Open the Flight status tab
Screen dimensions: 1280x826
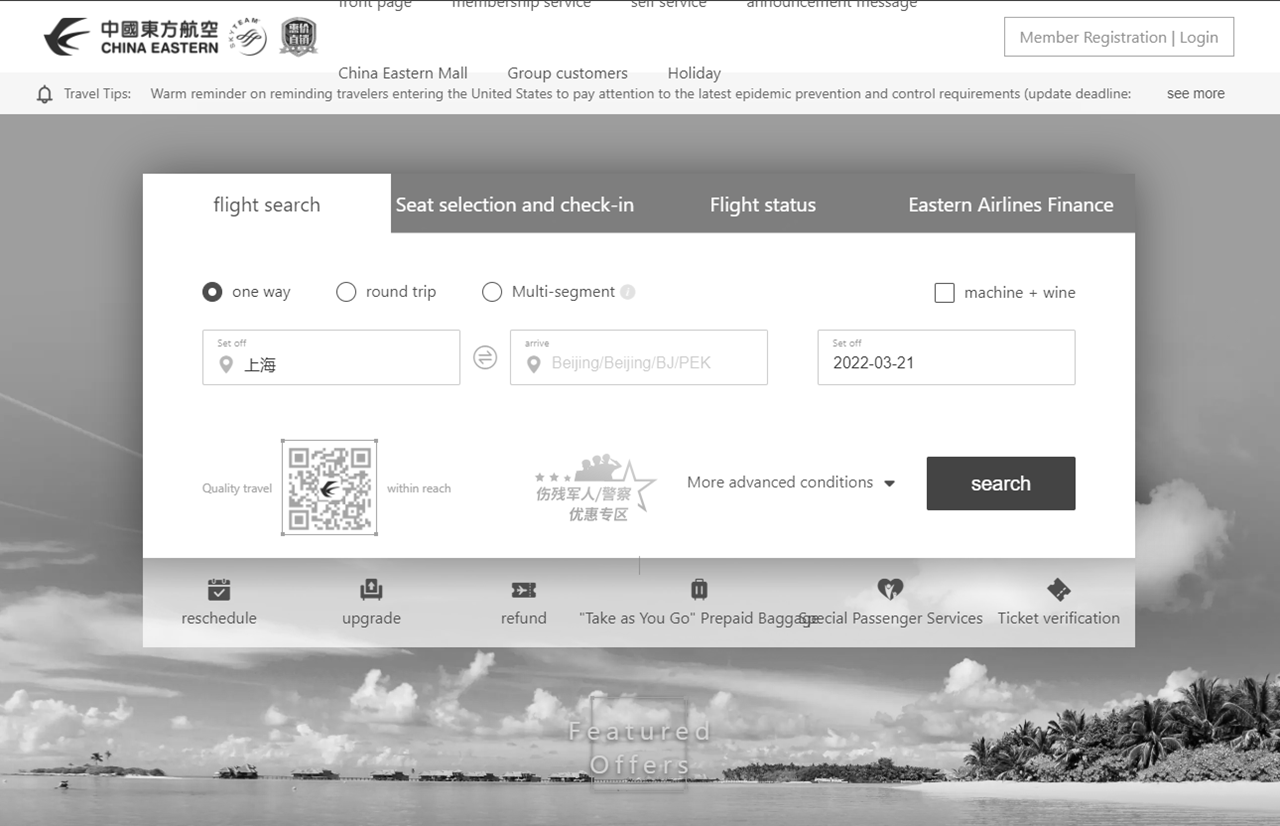(x=762, y=205)
